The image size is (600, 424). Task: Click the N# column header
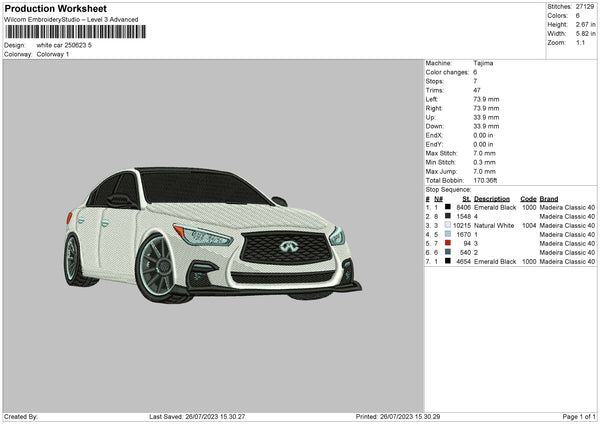click(438, 198)
